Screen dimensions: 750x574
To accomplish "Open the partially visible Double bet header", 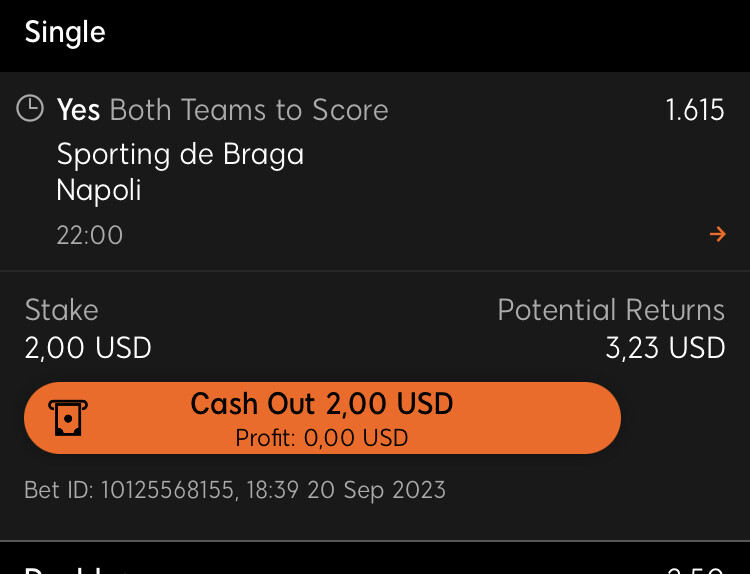I will [77, 569].
